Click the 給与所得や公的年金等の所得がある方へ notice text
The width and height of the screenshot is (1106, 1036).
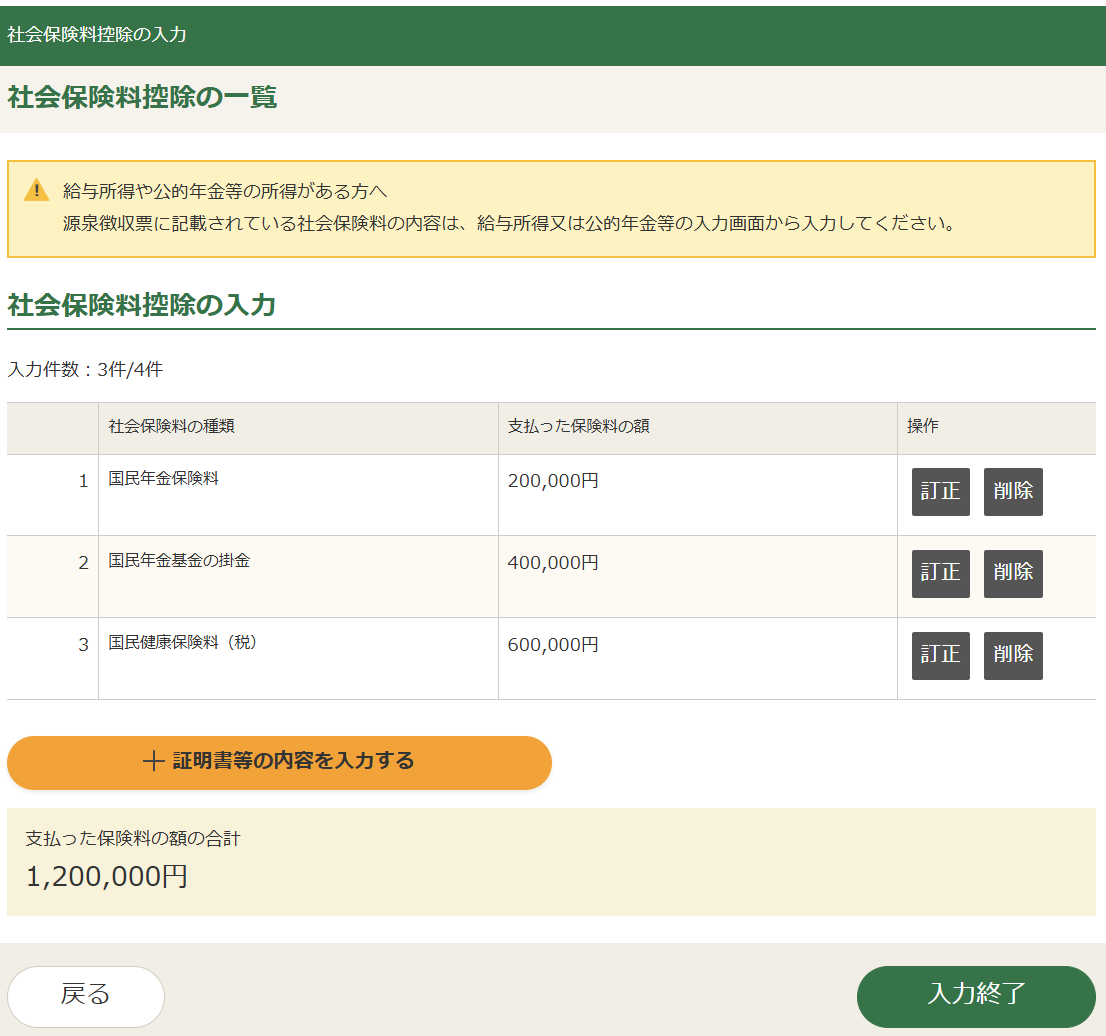pyautogui.click(x=224, y=191)
